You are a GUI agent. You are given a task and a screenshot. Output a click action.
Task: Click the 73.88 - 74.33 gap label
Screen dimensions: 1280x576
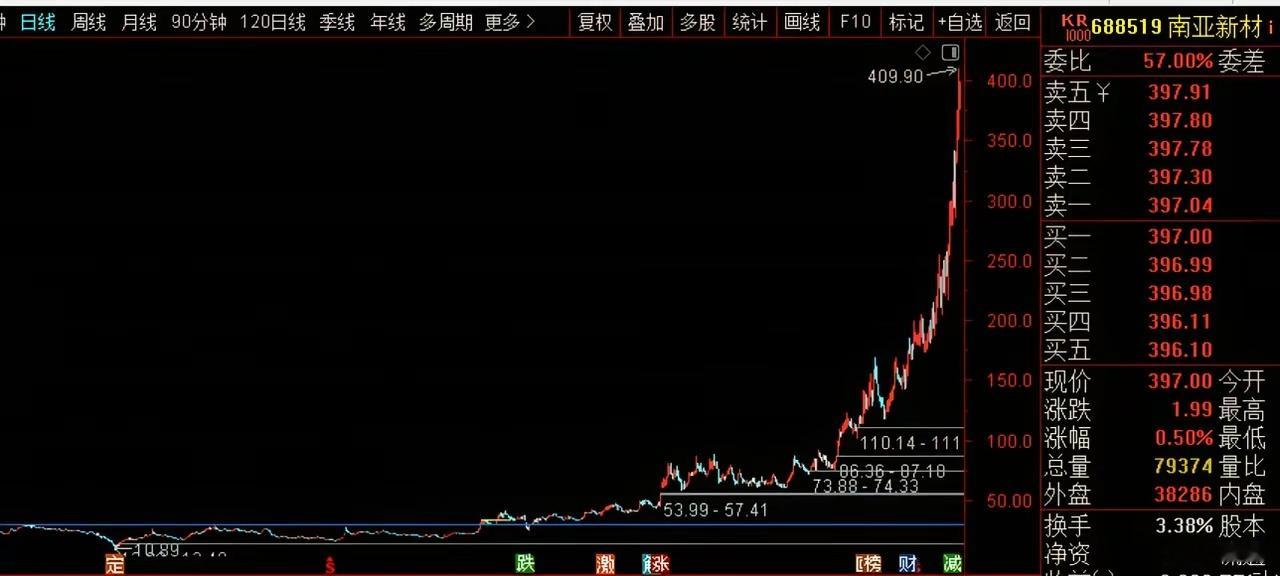click(x=865, y=486)
